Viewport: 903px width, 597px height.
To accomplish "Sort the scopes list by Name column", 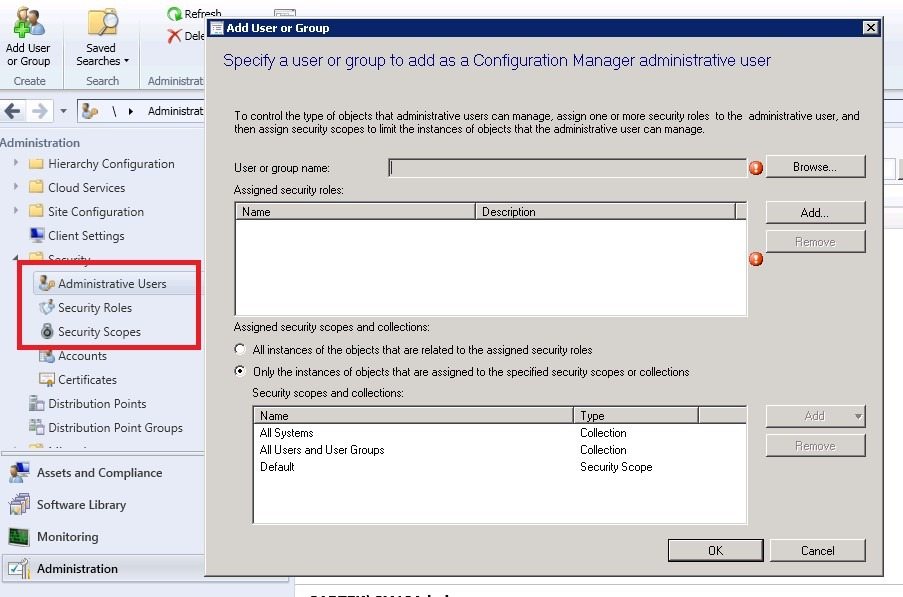I will coord(413,416).
